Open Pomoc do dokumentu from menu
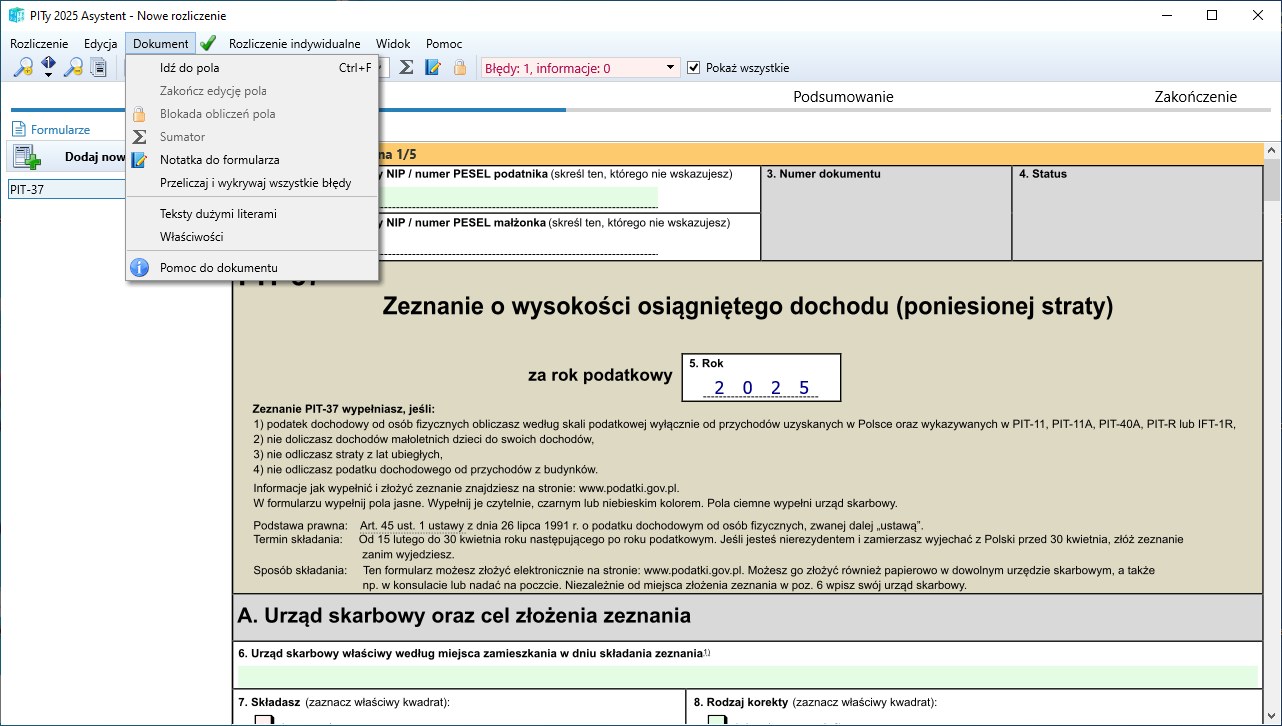This screenshot has height=726, width=1282. coord(218,268)
